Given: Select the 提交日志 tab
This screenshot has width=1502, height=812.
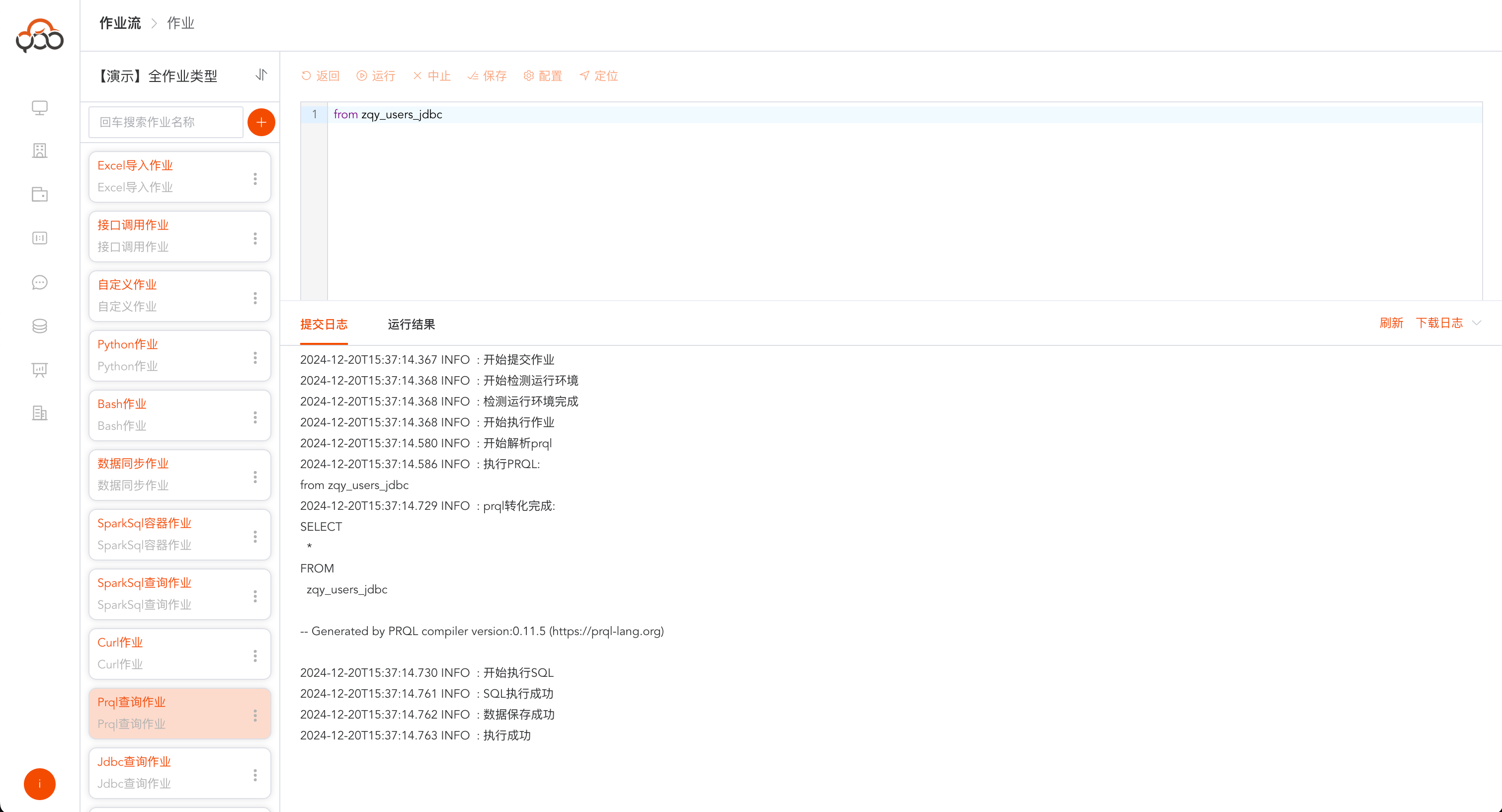Looking at the screenshot, I should tap(324, 324).
